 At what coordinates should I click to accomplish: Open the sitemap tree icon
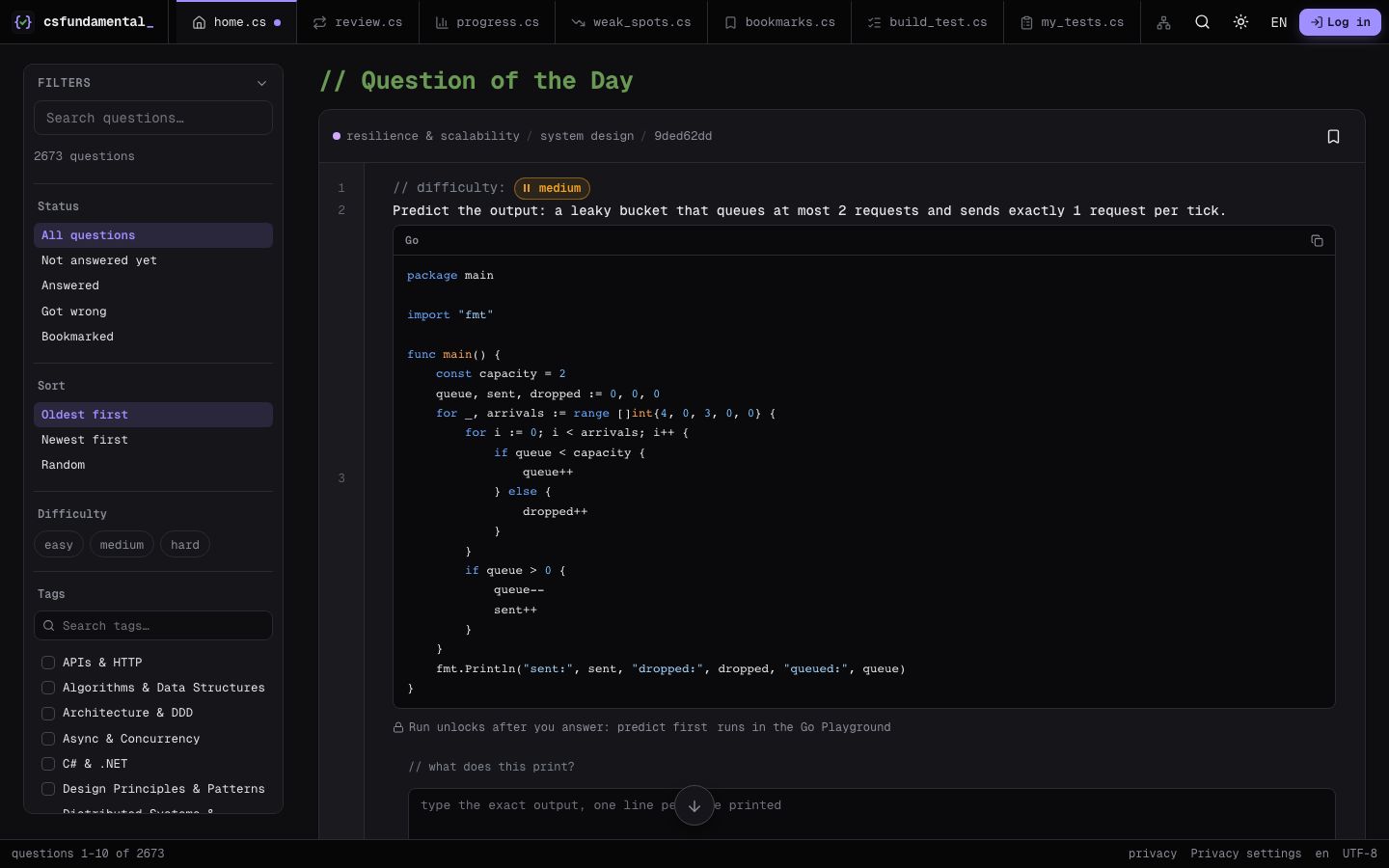click(x=1163, y=22)
